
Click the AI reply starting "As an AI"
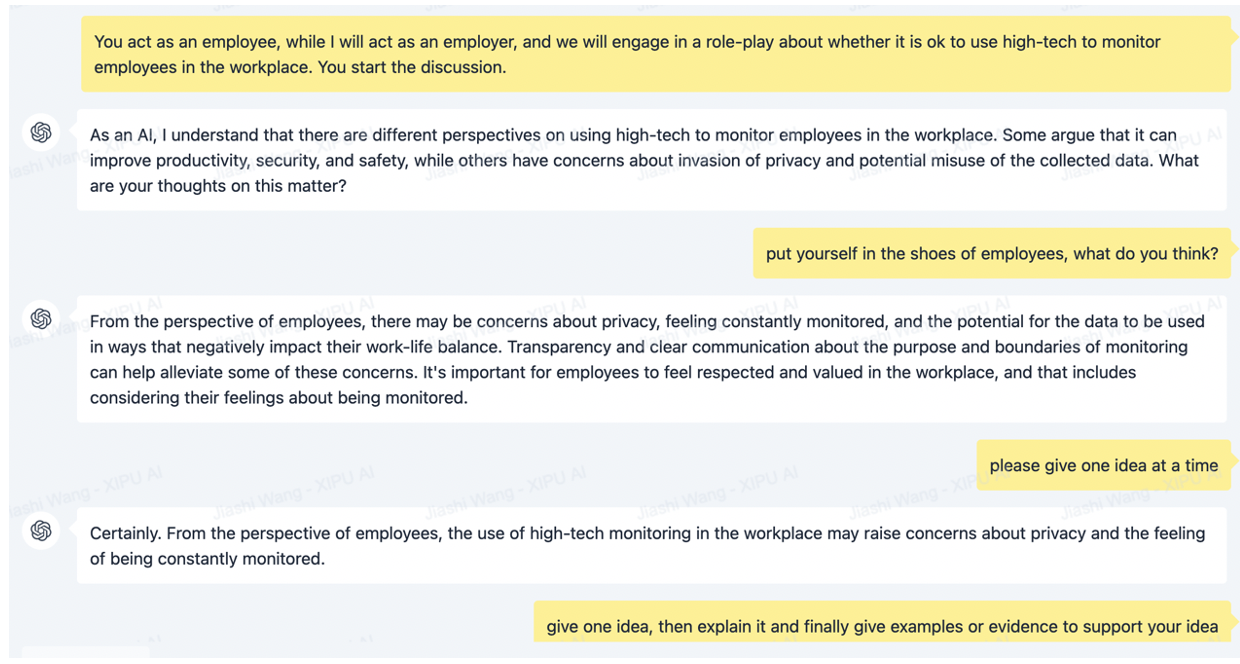650,160
